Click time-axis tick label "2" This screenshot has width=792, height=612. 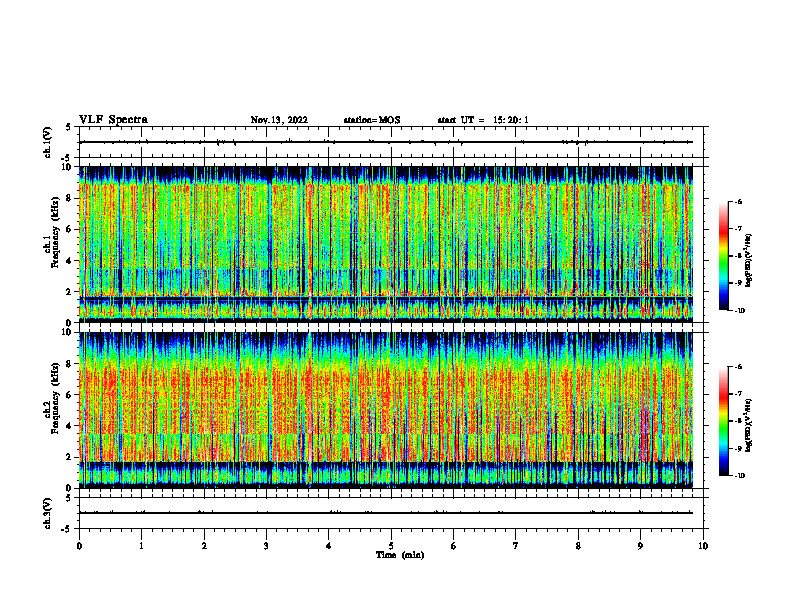pos(204,546)
